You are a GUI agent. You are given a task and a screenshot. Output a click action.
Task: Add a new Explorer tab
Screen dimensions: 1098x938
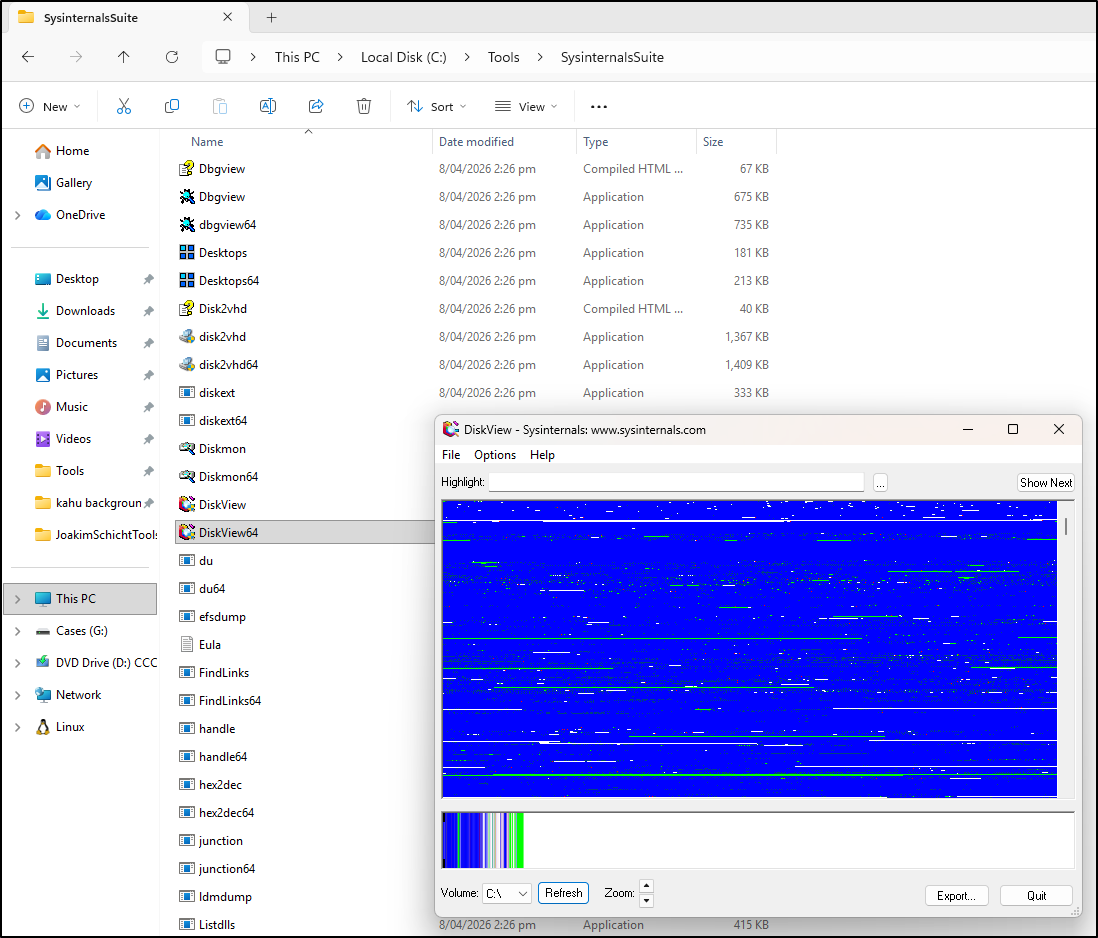click(x=272, y=18)
